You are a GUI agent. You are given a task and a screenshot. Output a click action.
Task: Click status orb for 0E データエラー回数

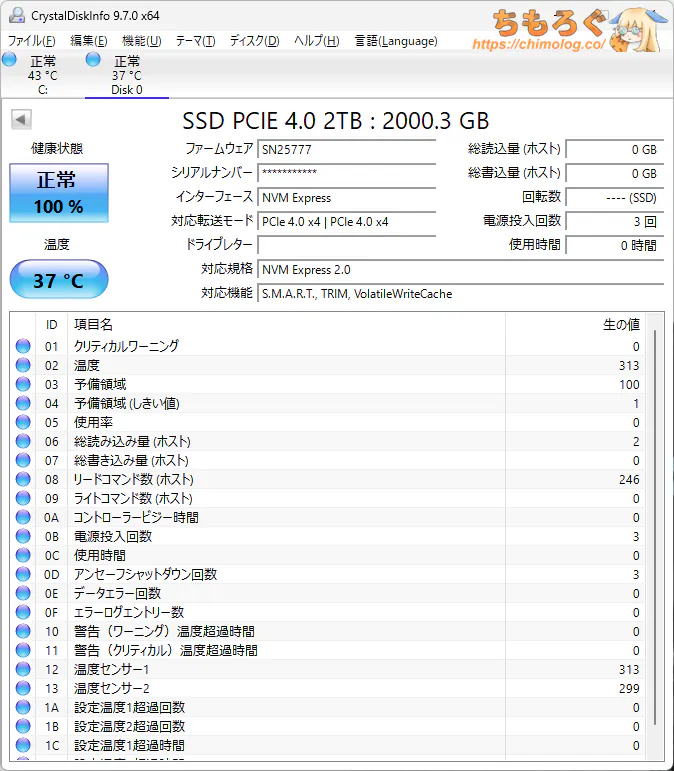(23, 593)
